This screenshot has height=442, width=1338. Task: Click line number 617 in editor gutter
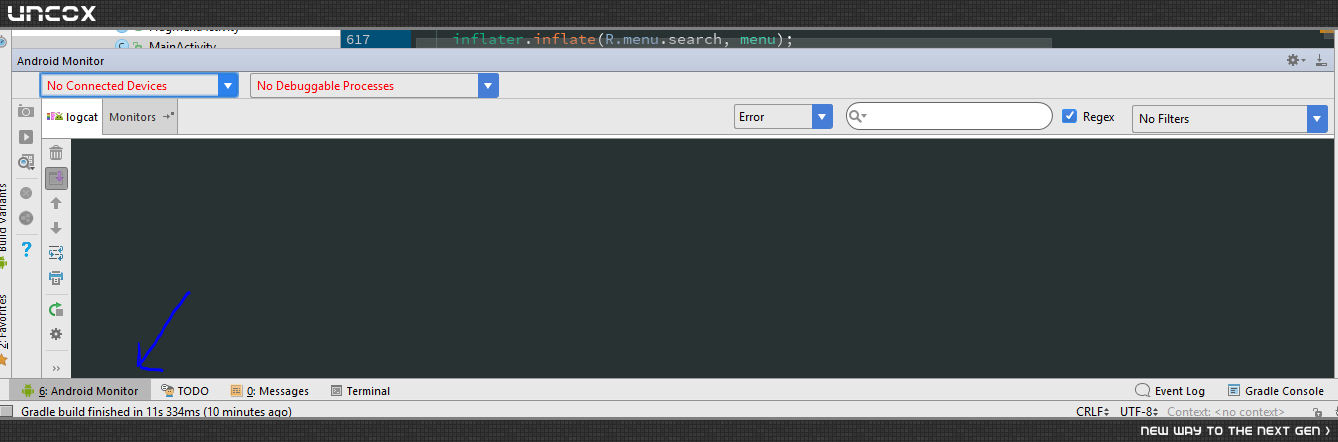[358, 40]
